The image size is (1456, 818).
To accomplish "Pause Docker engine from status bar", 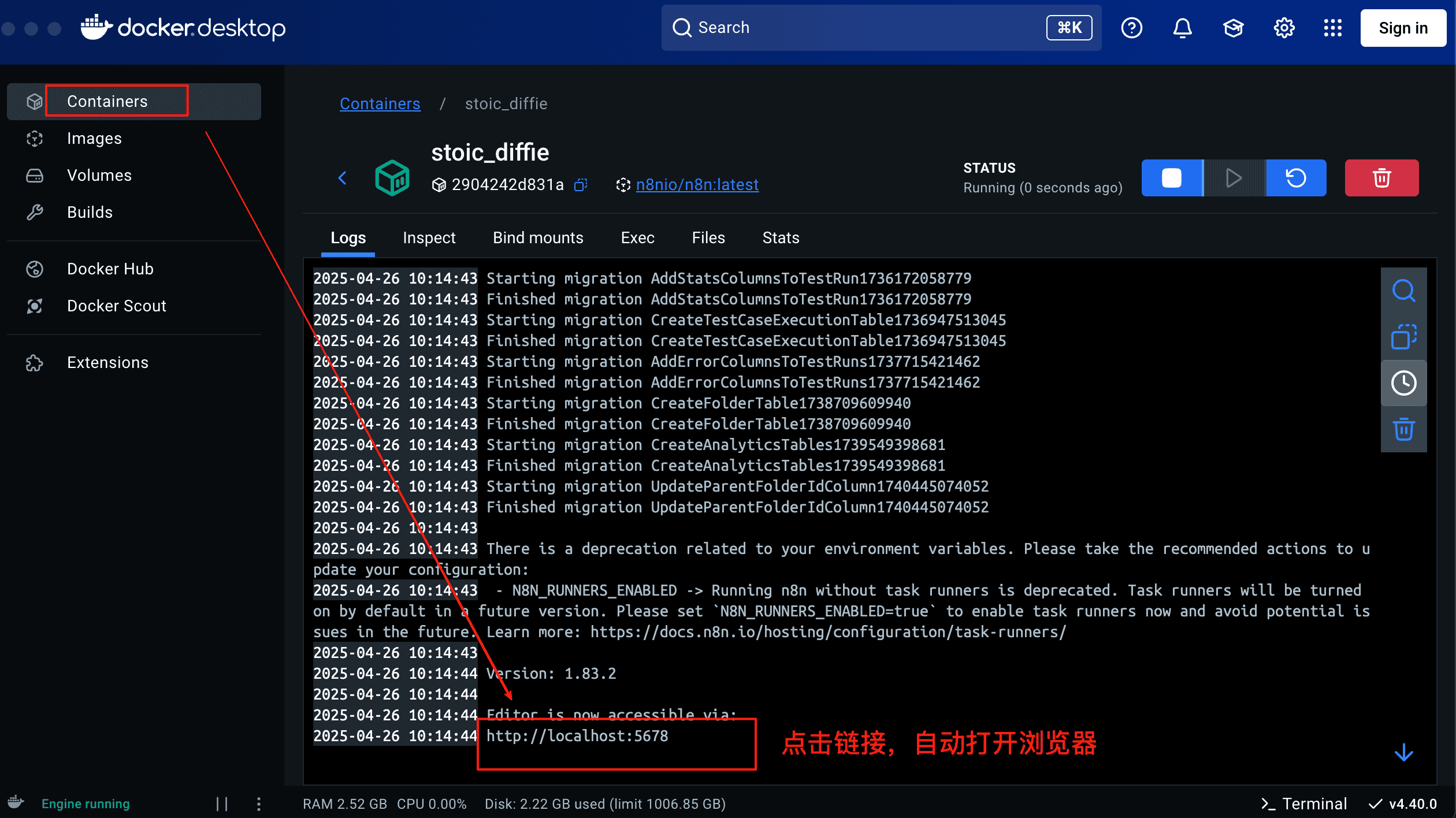I will [222, 804].
